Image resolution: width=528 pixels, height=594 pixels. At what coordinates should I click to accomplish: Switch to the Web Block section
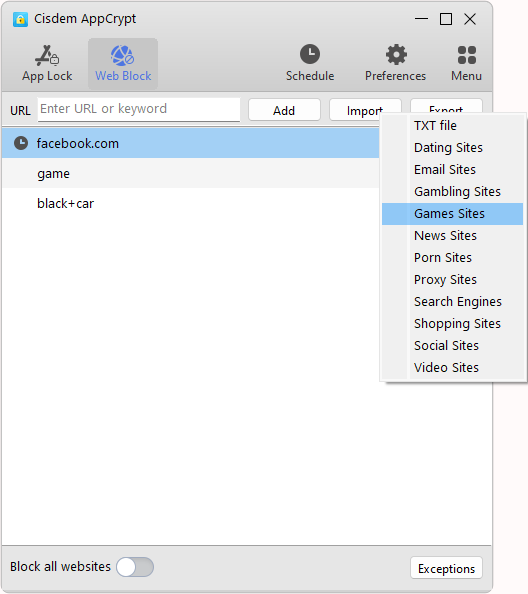pyautogui.click(x=123, y=64)
